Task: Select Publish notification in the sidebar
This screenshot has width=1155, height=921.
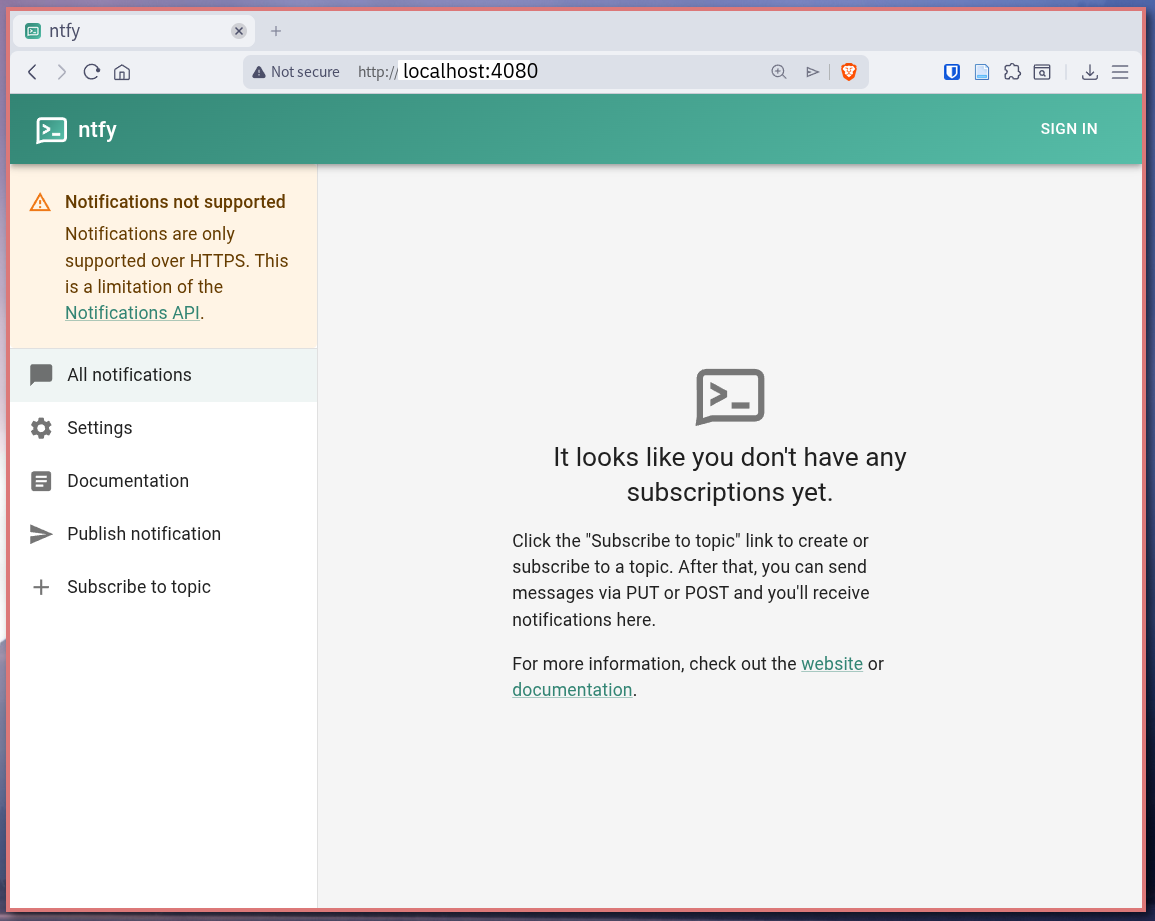Action: click(x=143, y=533)
